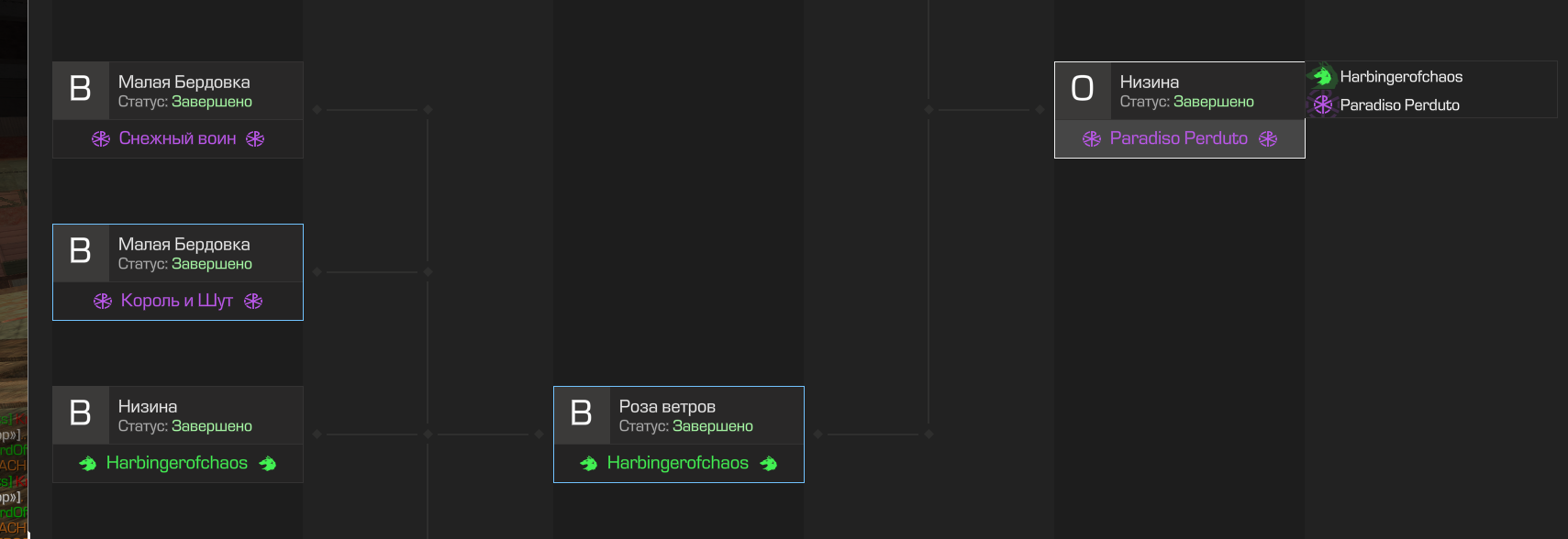This screenshot has height=539, width=1568.
Task: Open the Король и Шут winner label
Action: (177, 301)
